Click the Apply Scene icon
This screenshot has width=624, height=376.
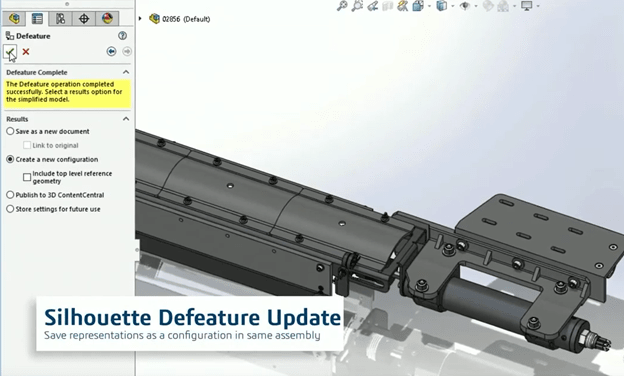(x=503, y=6)
